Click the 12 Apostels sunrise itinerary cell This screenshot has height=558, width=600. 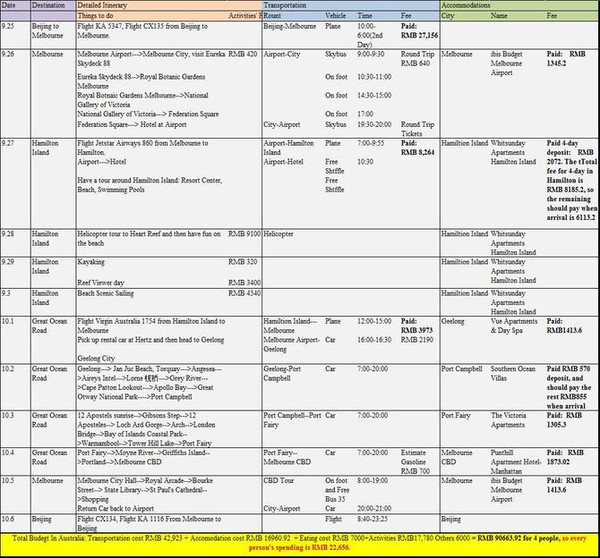point(160,429)
